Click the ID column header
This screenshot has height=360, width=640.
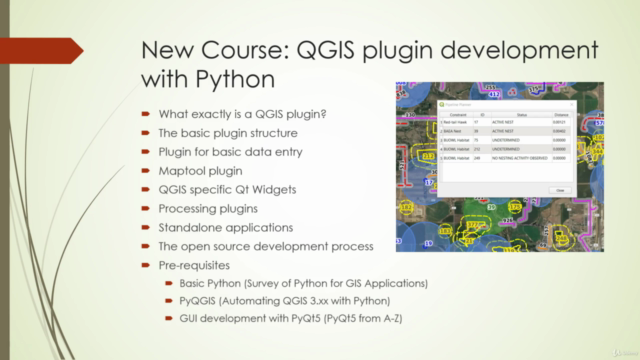click(x=482, y=115)
